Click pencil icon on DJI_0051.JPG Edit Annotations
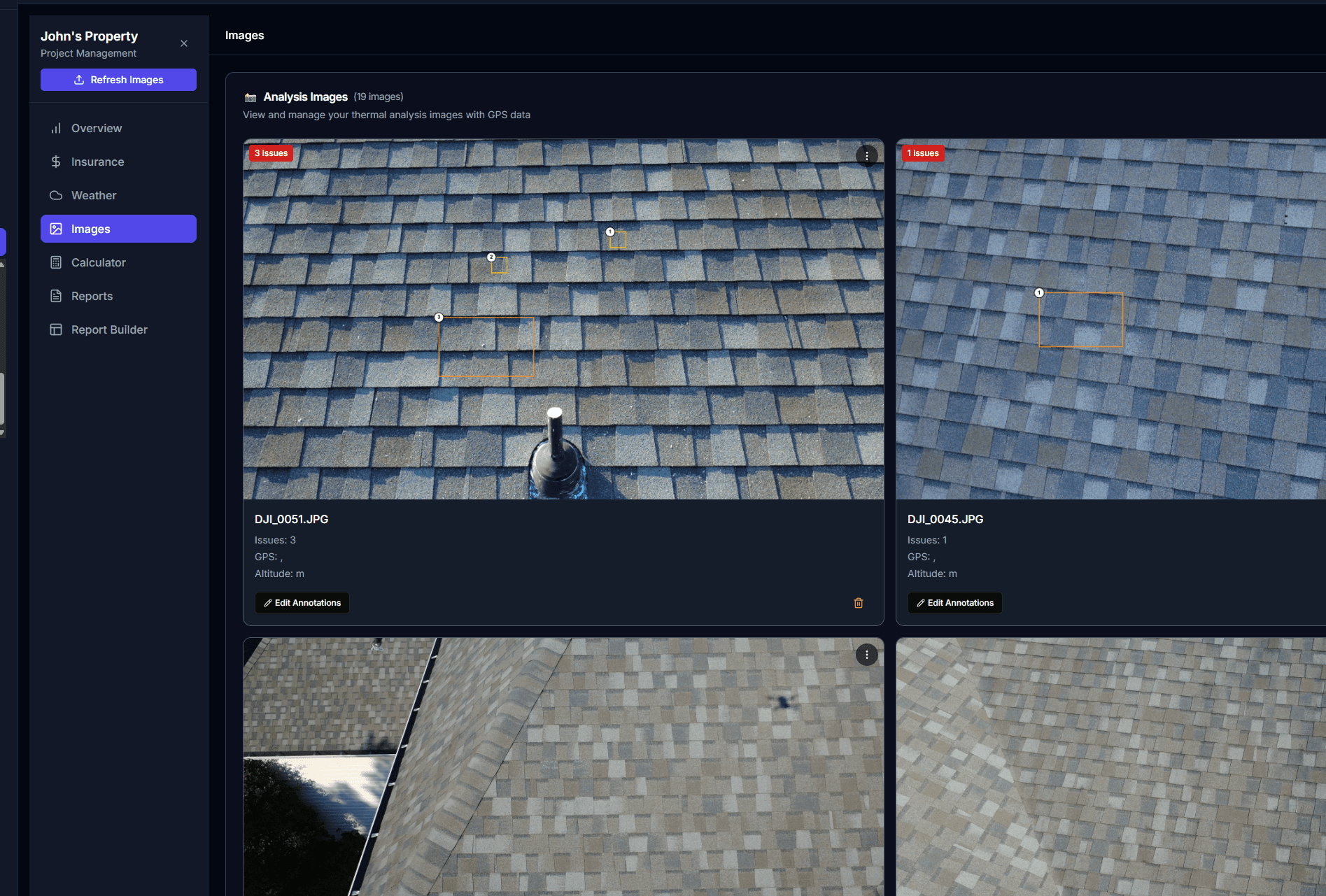 tap(268, 603)
